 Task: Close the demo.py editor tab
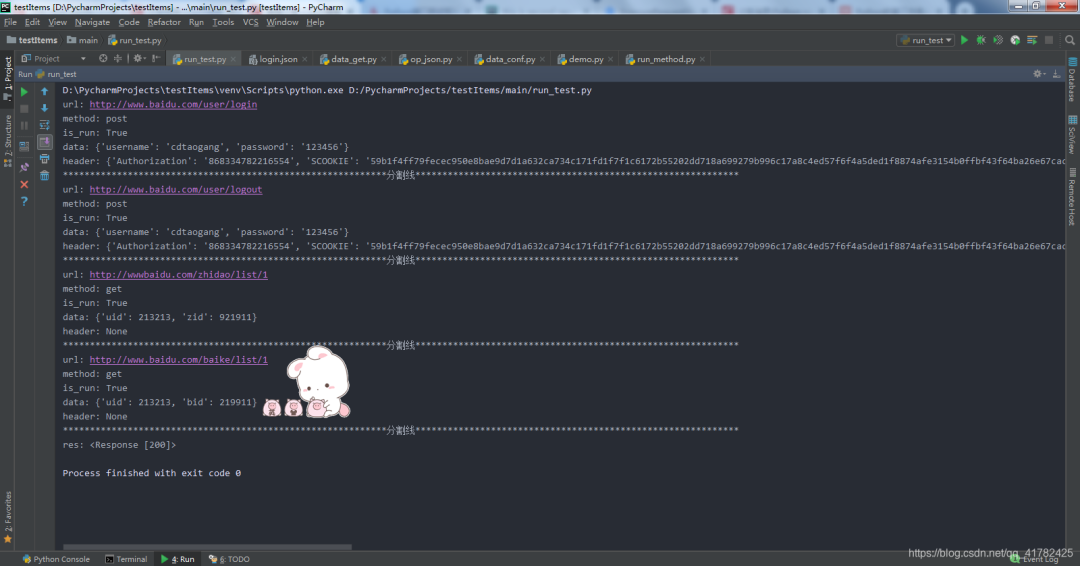(610, 59)
